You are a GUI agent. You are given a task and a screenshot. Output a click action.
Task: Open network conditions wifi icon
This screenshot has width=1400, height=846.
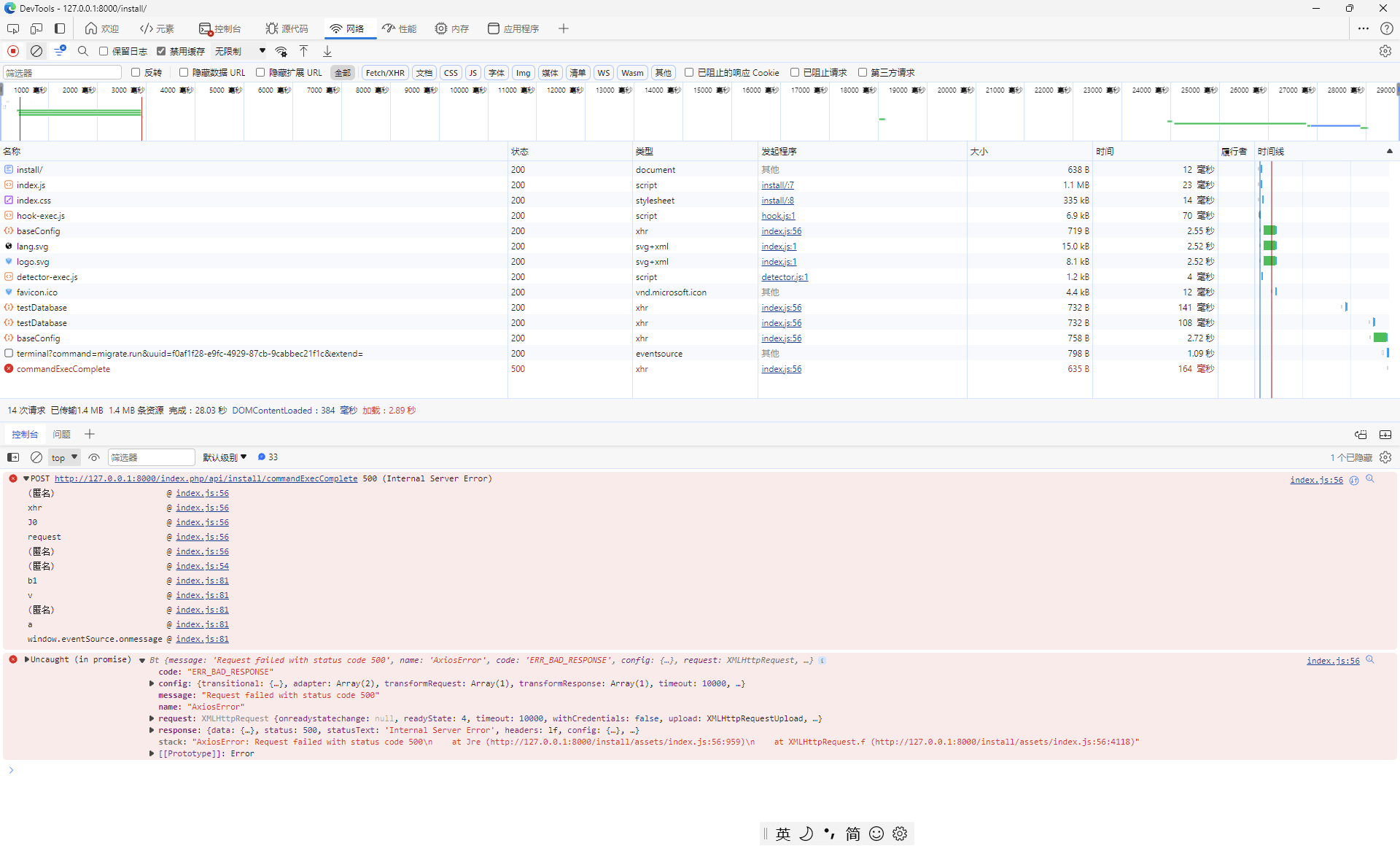click(281, 51)
